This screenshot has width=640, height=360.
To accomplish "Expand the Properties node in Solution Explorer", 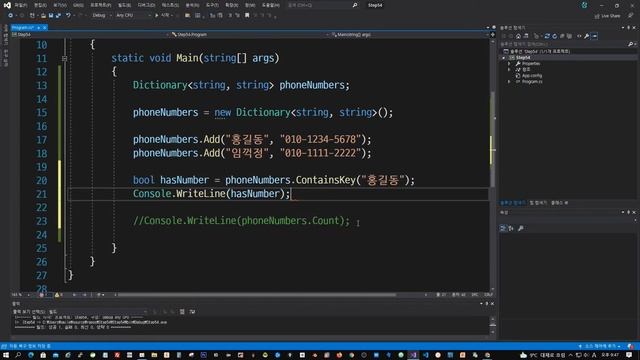I will coord(509,64).
